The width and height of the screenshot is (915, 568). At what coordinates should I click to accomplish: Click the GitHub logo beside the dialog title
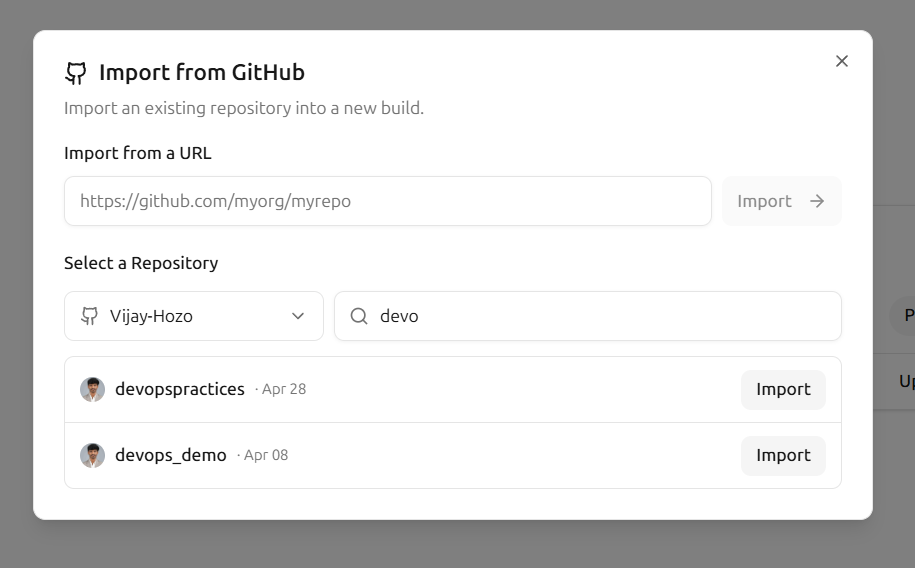coord(76,73)
